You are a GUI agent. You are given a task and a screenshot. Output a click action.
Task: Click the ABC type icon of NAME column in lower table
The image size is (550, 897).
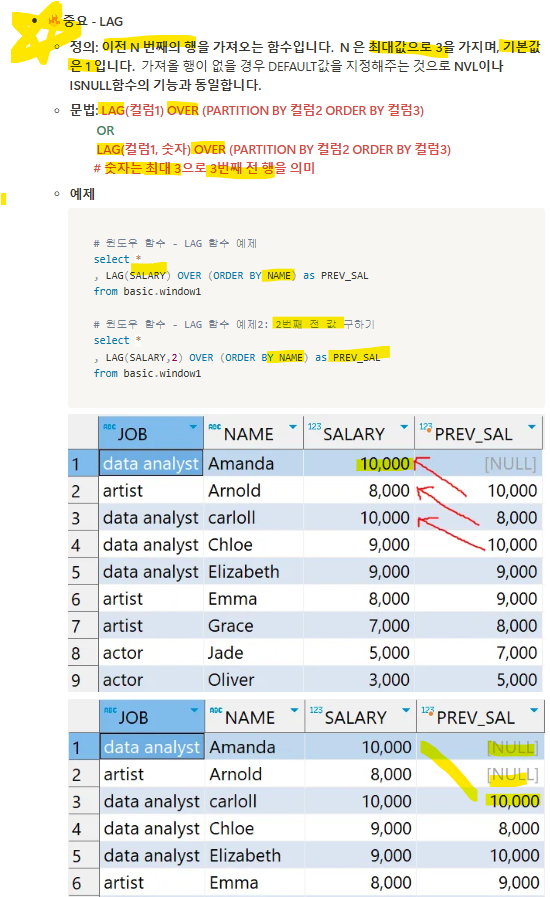pos(216,710)
